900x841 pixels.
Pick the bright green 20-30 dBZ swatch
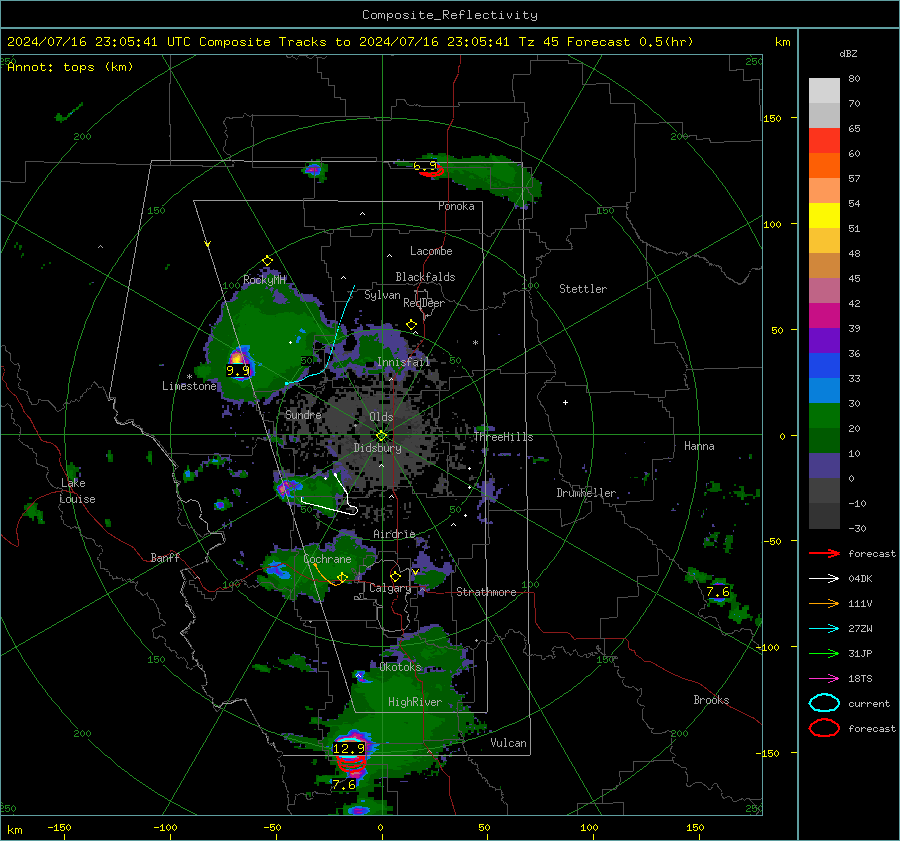(824, 416)
